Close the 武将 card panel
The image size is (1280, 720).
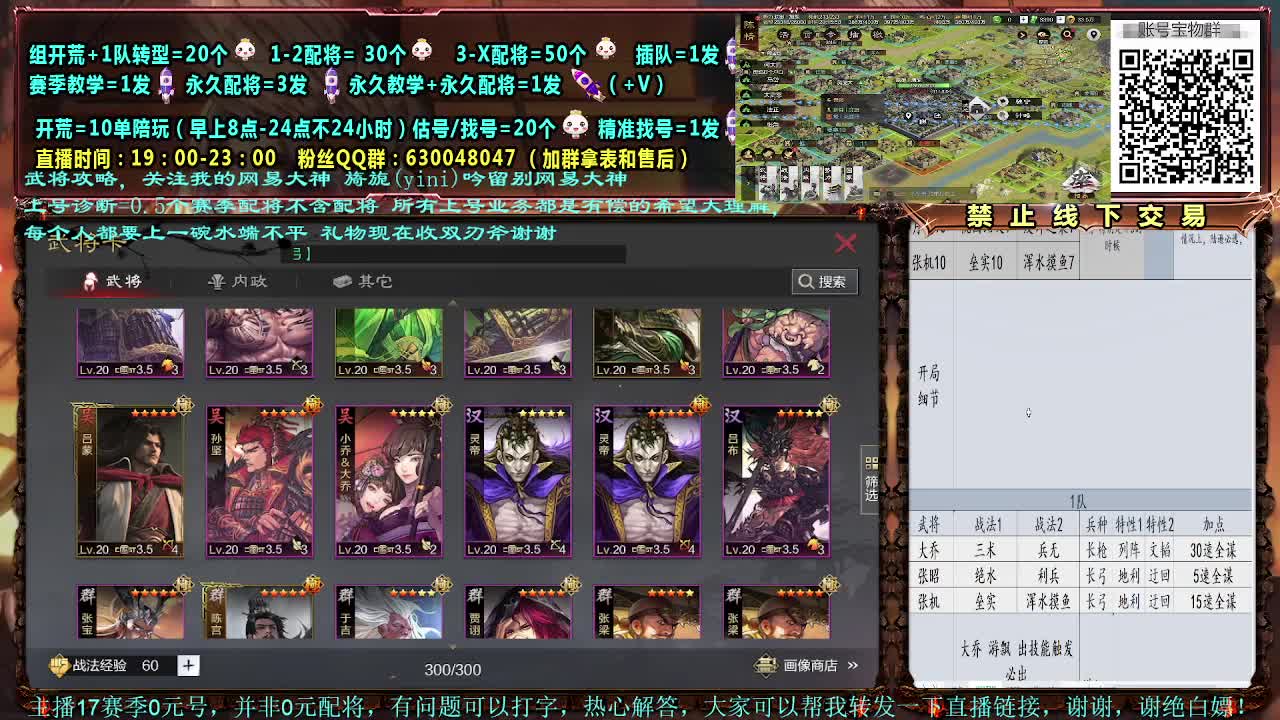846,242
